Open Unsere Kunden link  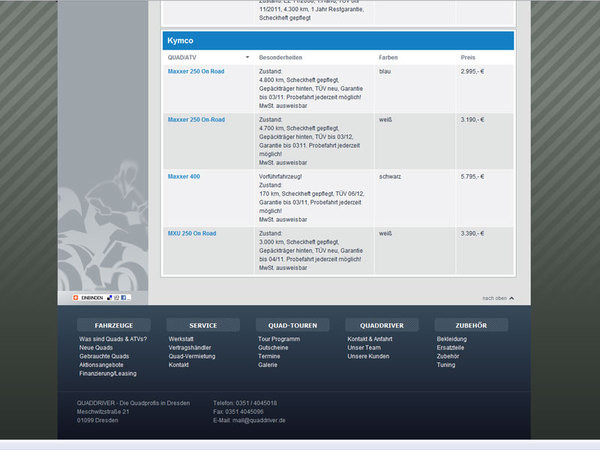[368, 356]
